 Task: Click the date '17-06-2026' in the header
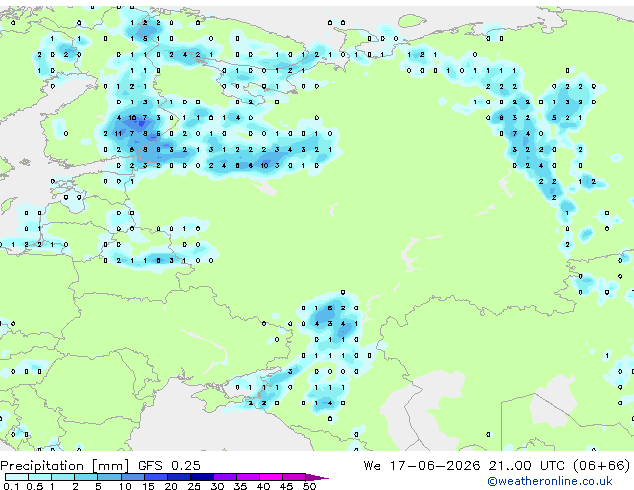[435, 466]
